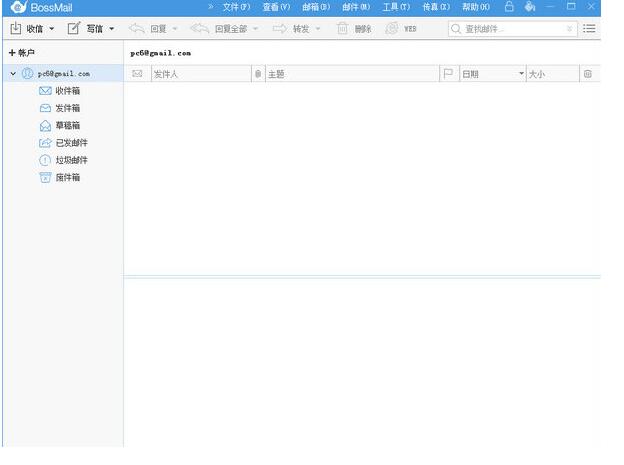
Task: Open the 已发邮件 sent mail folder
Action: (x=71, y=143)
